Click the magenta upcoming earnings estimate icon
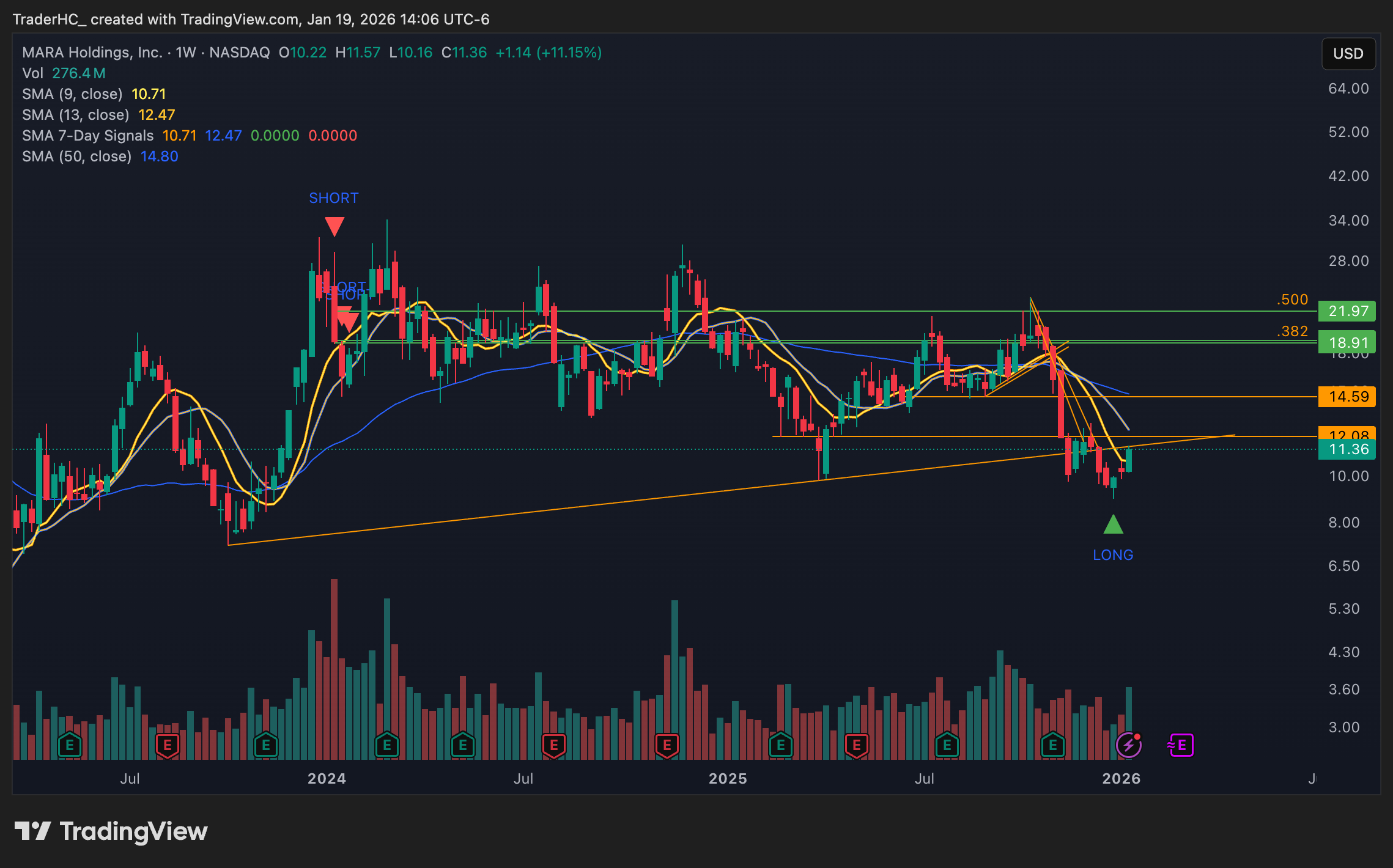Viewport: 1393px width, 868px height. [1181, 745]
